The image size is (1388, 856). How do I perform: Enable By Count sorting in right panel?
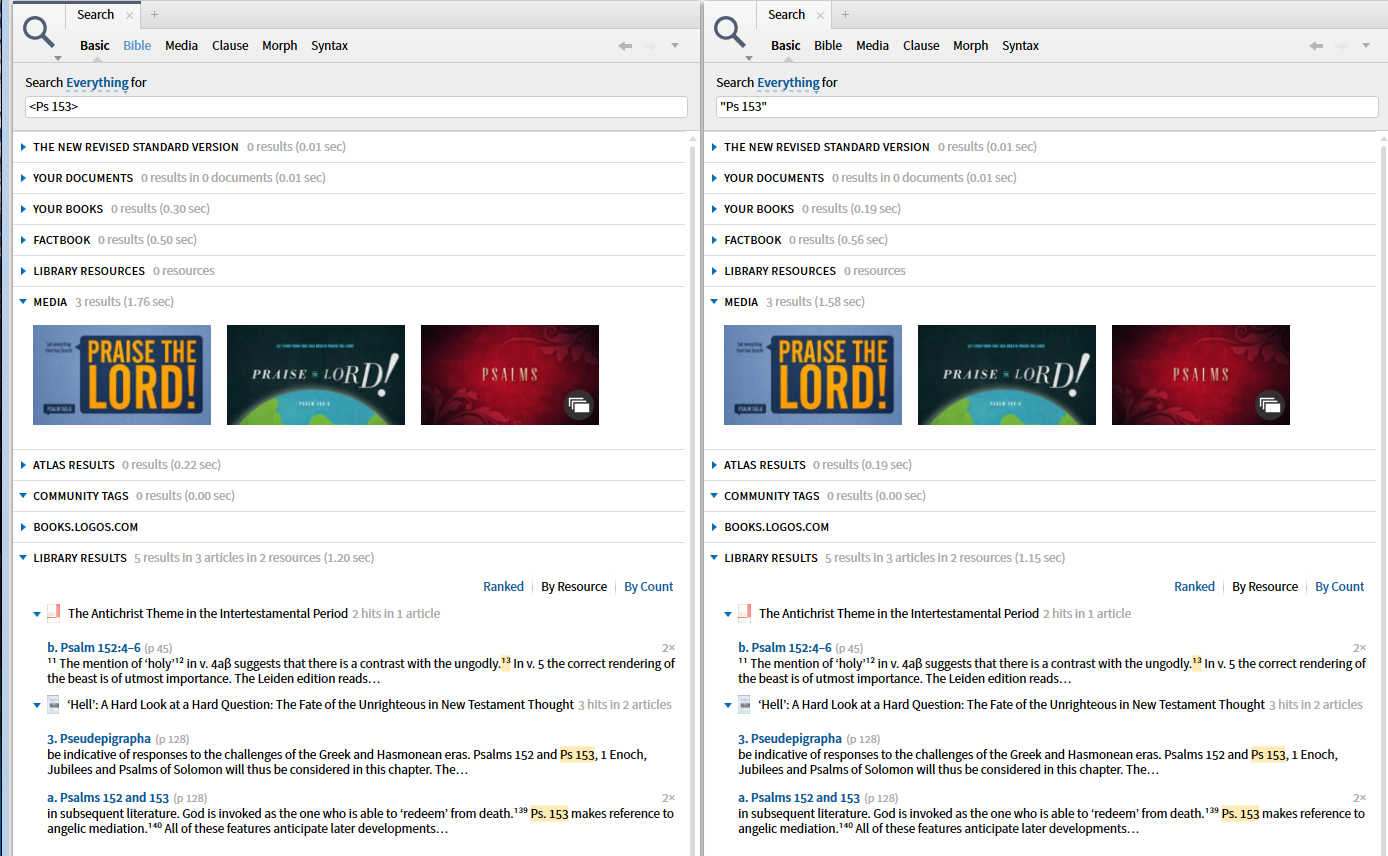click(x=1339, y=586)
